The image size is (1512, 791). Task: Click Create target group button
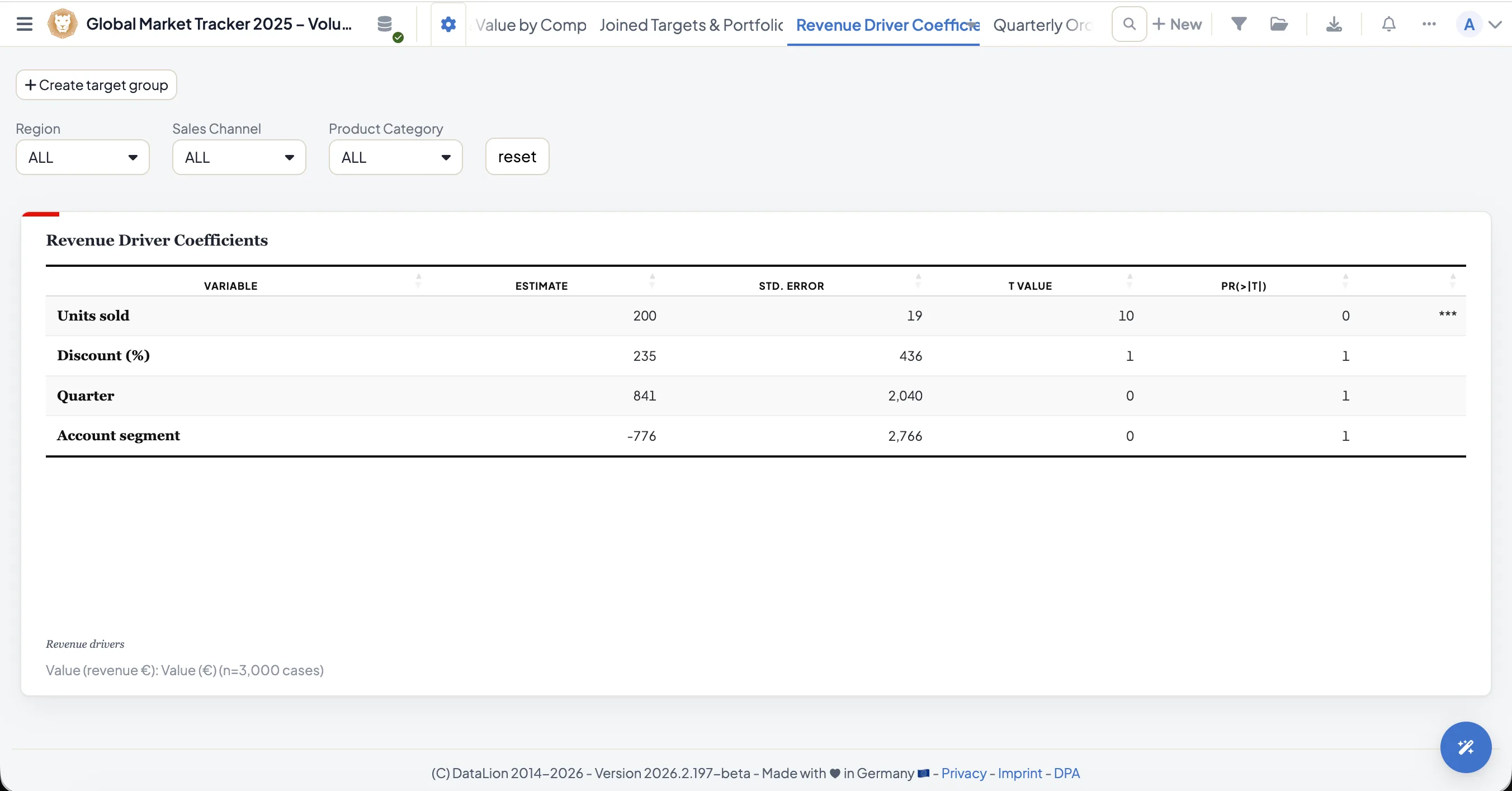pyautogui.click(x=96, y=85)
